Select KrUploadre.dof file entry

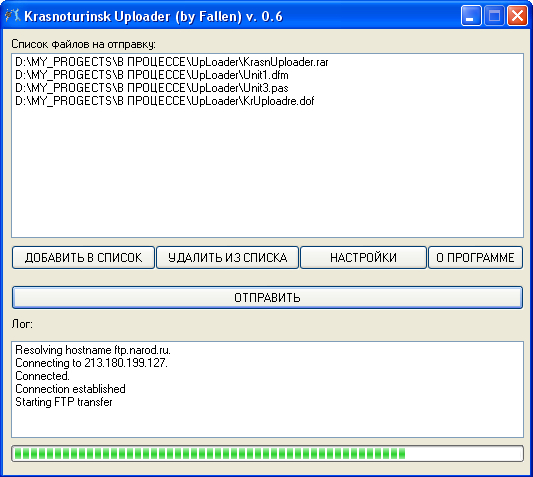pyautogui.click(x=165, y=101)
